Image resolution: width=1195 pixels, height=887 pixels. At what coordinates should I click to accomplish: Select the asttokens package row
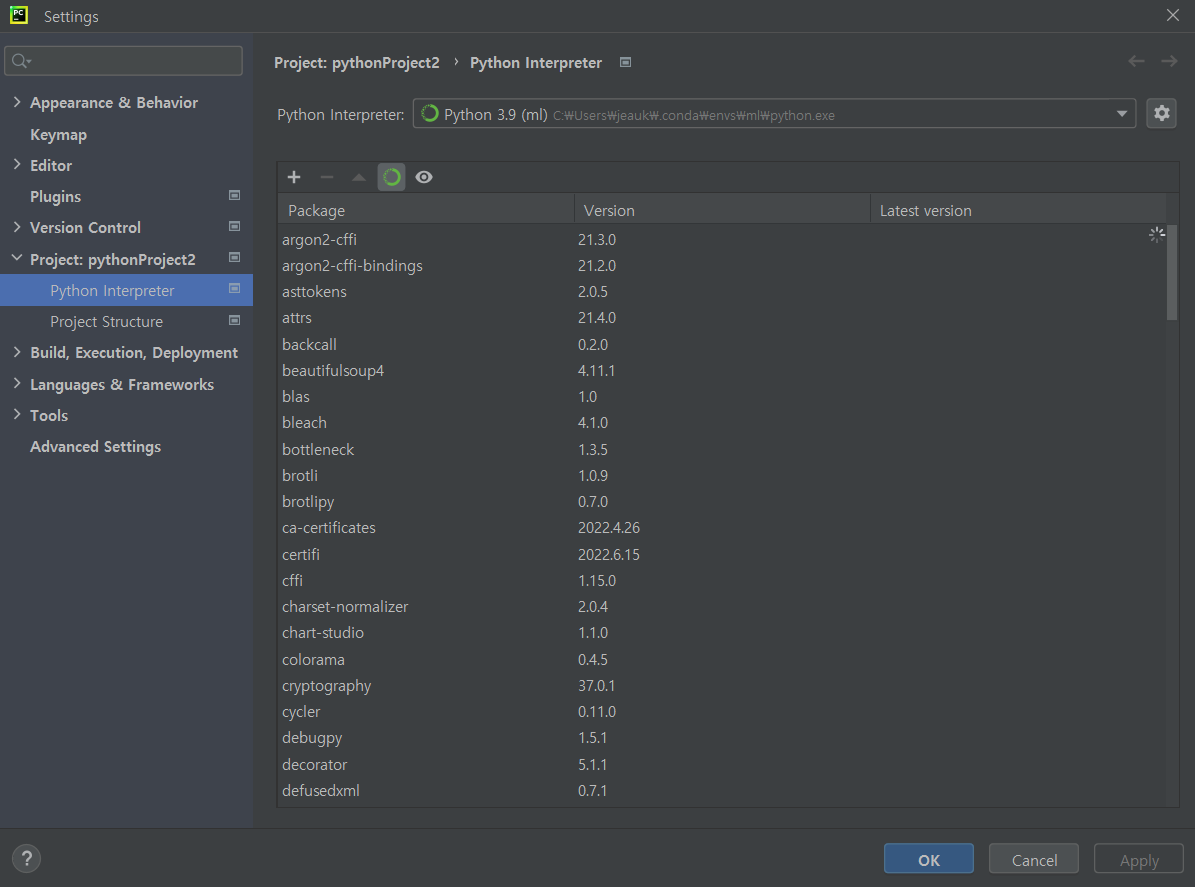pos(722,292)
